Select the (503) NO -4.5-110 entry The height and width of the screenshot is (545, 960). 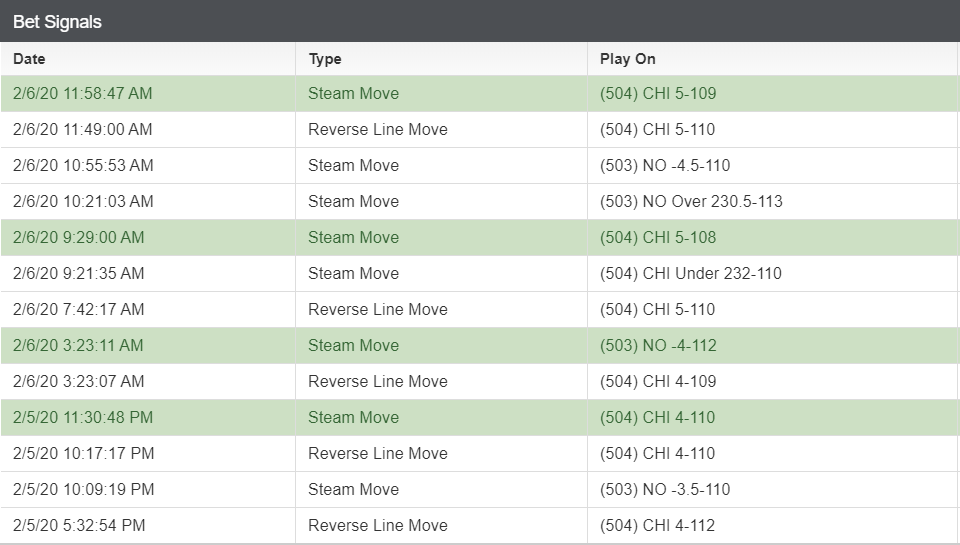click(665, 165)
